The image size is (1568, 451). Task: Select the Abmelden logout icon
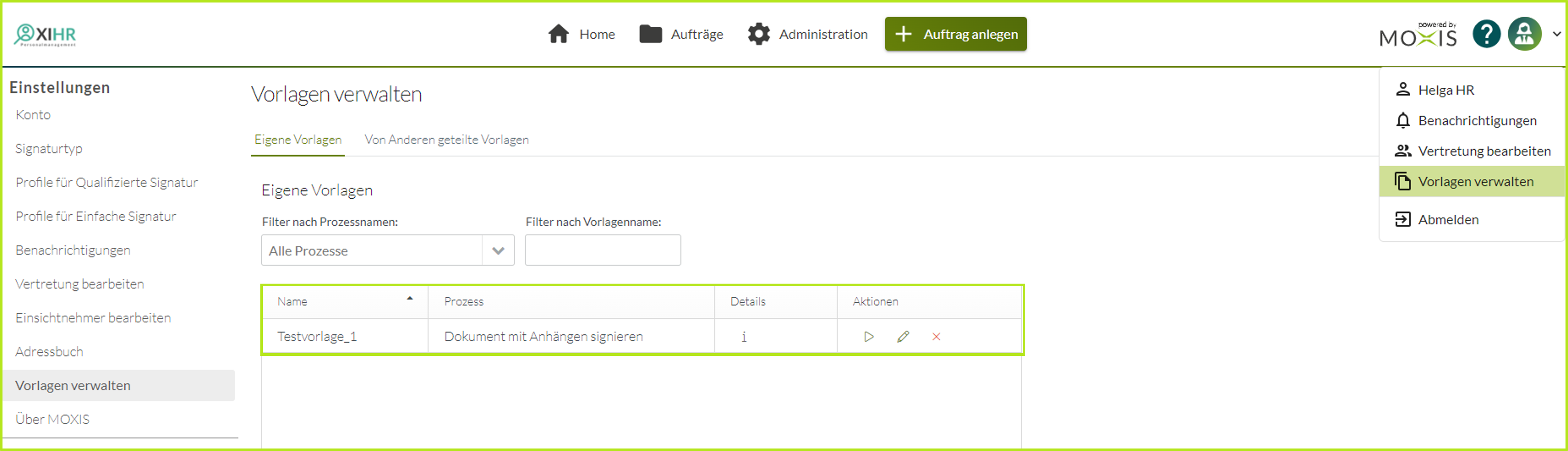[x=1402, y=219]
